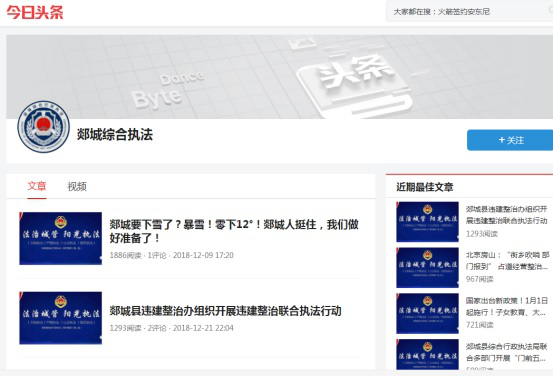The image size is (553, 377).
Task: Open sidebar thumbnail beside 1293阅读
Action: pos(427,222)
